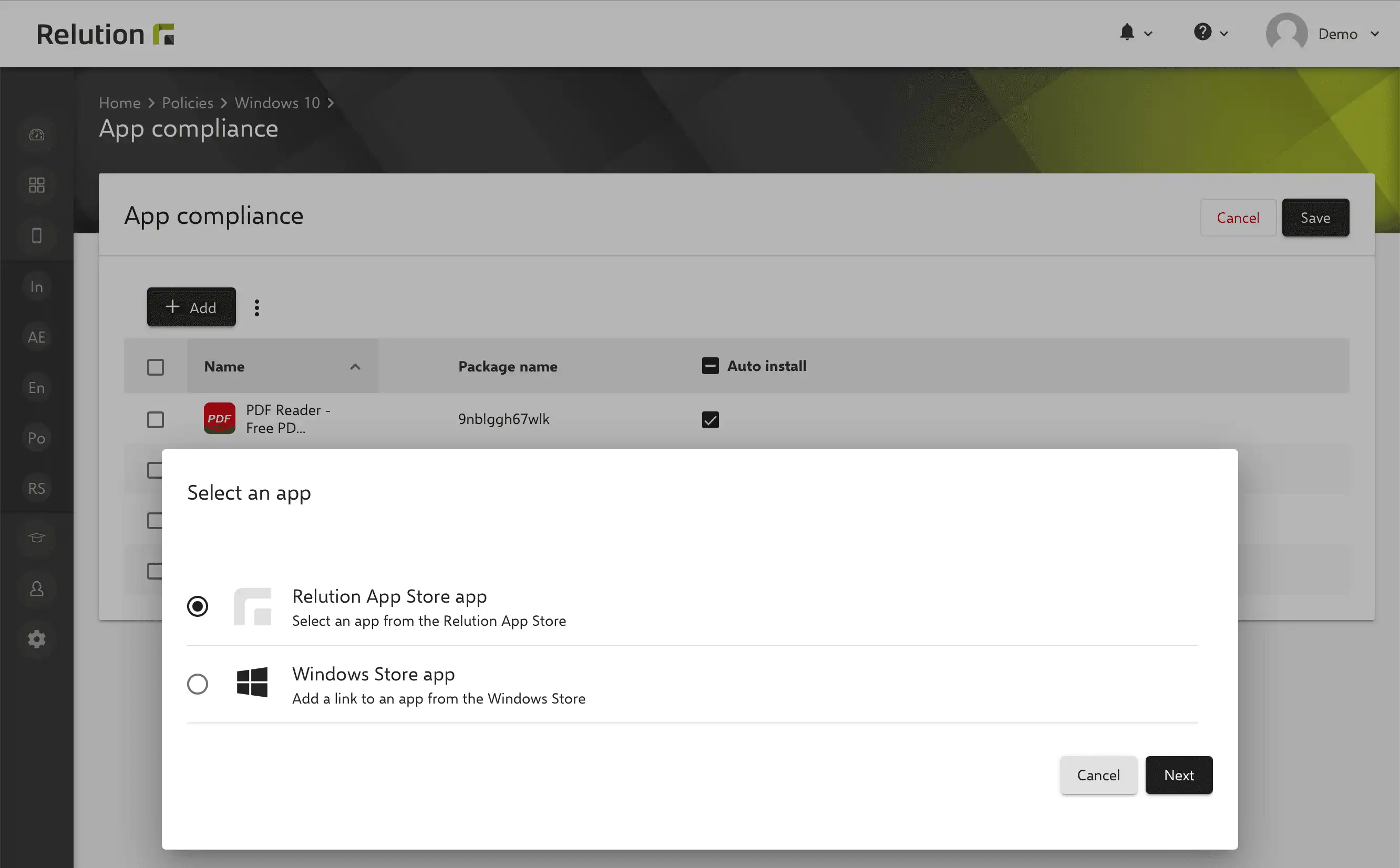
Task: Toggle the select-all header checkbox
Action: click(x=156, y=367)
